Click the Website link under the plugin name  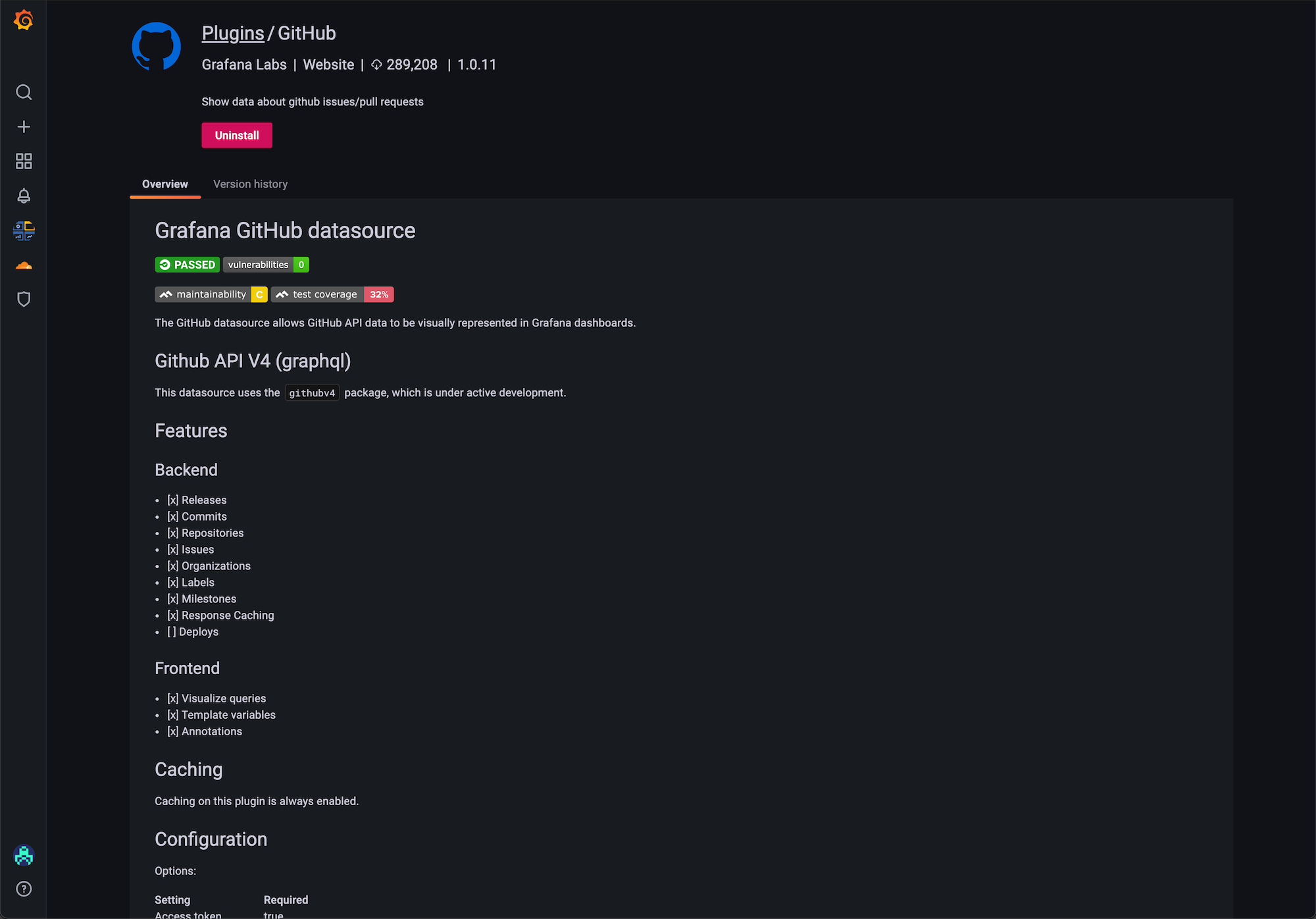coord(328,65)
